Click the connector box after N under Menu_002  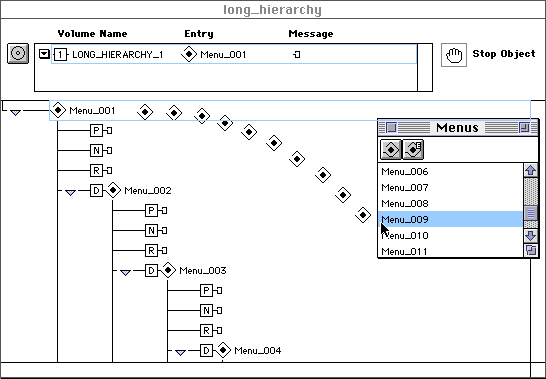point(164,230)
